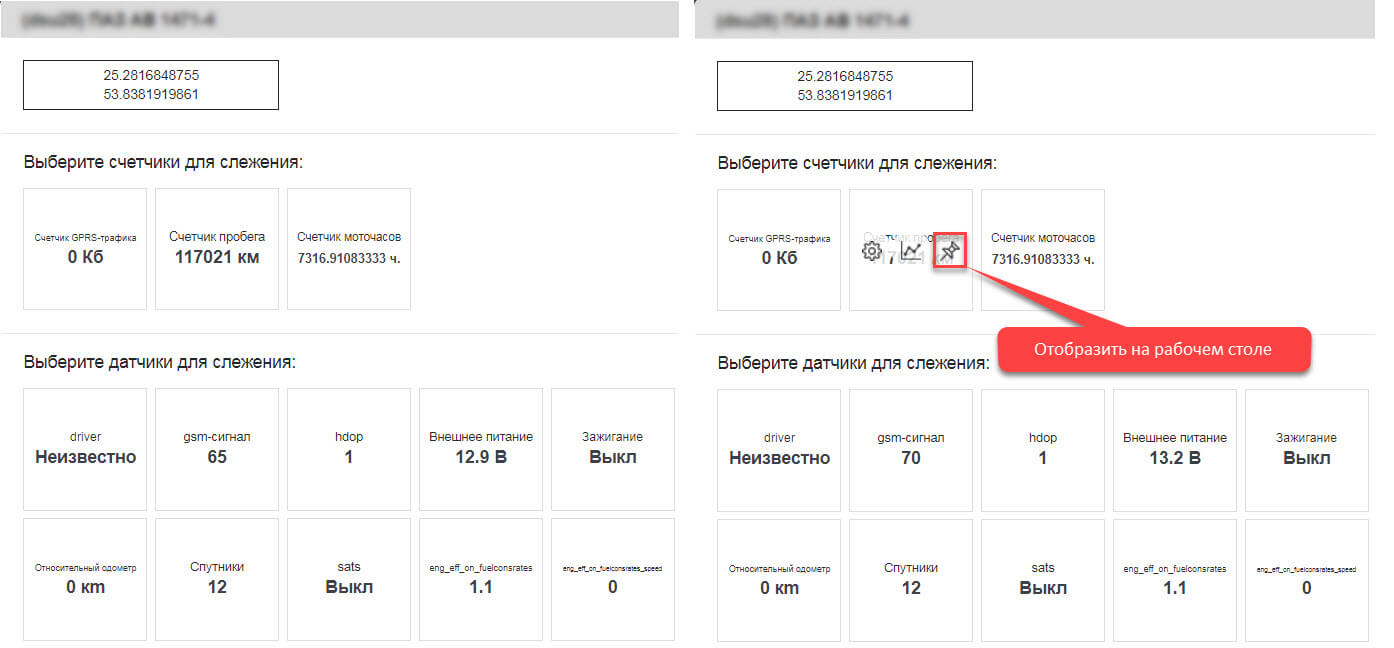This screenshot has height=648, width=1394.
Task: Select the Счетчик моточасов tile in the right panel
Action: point(1042,249)
